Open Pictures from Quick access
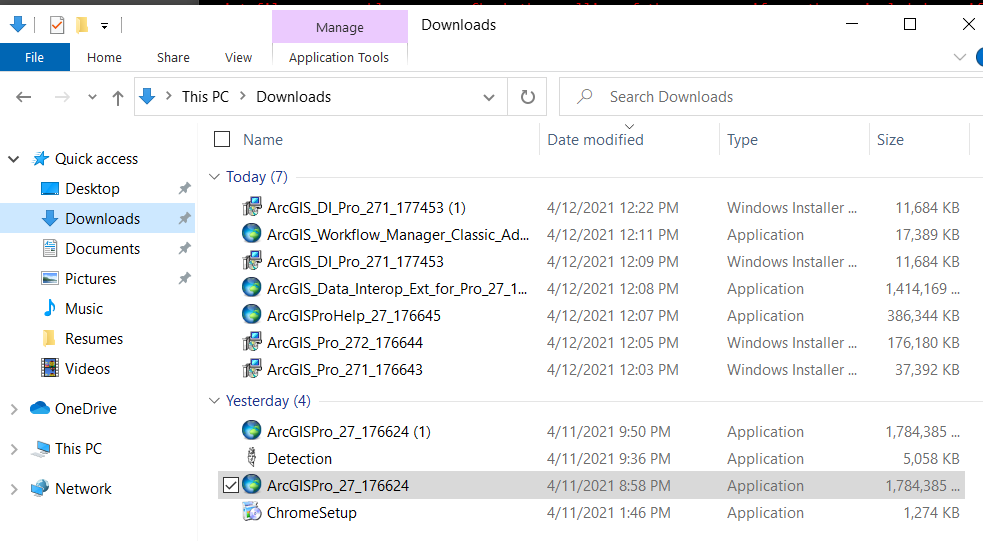Viewport: 983px width, 541px height. click(90, 279)
